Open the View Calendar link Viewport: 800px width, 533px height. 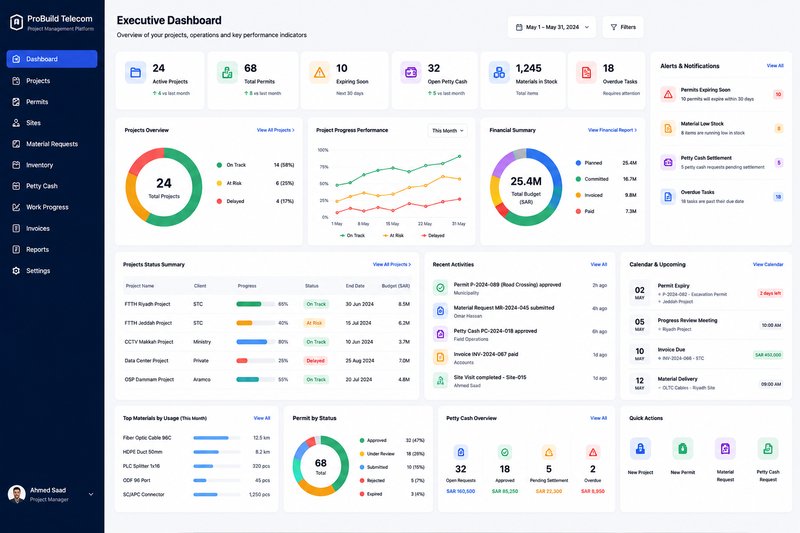pyautogui.click(x=768, y=265)
